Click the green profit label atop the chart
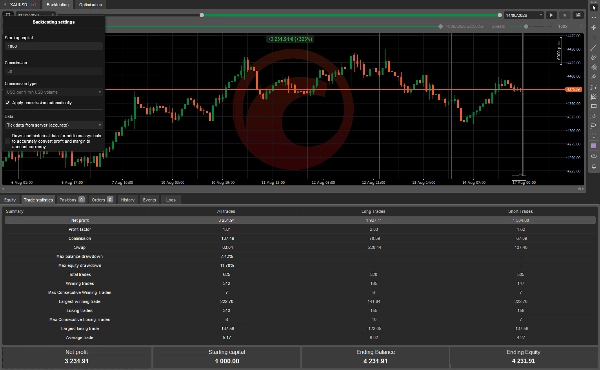The height and width of the screenshot is (370, 600). click(290, 39)
